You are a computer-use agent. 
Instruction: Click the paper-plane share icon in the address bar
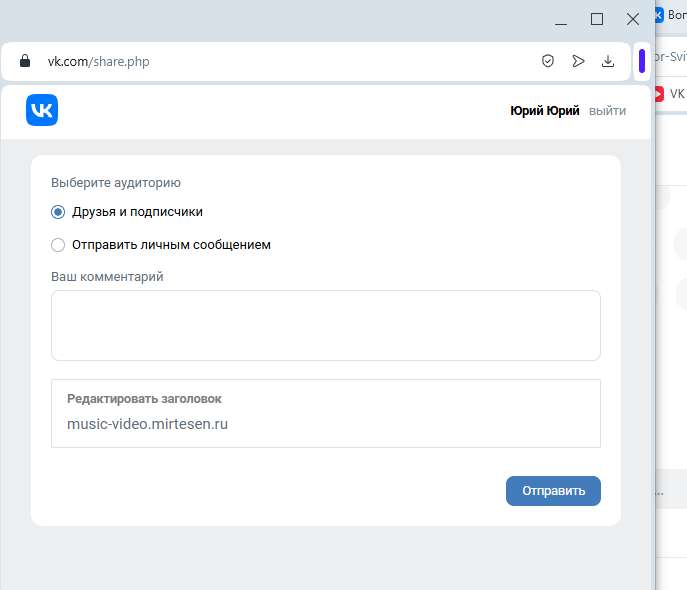(577, 61)
